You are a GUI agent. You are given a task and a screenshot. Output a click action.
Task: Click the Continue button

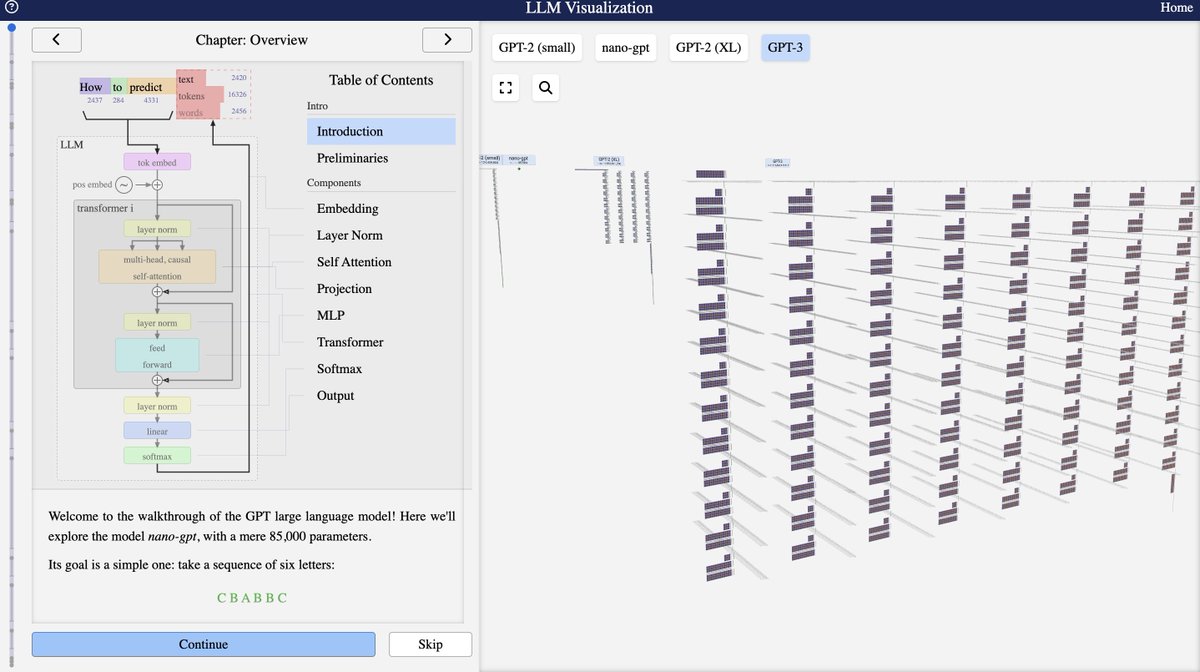click(x=203, y=644)
